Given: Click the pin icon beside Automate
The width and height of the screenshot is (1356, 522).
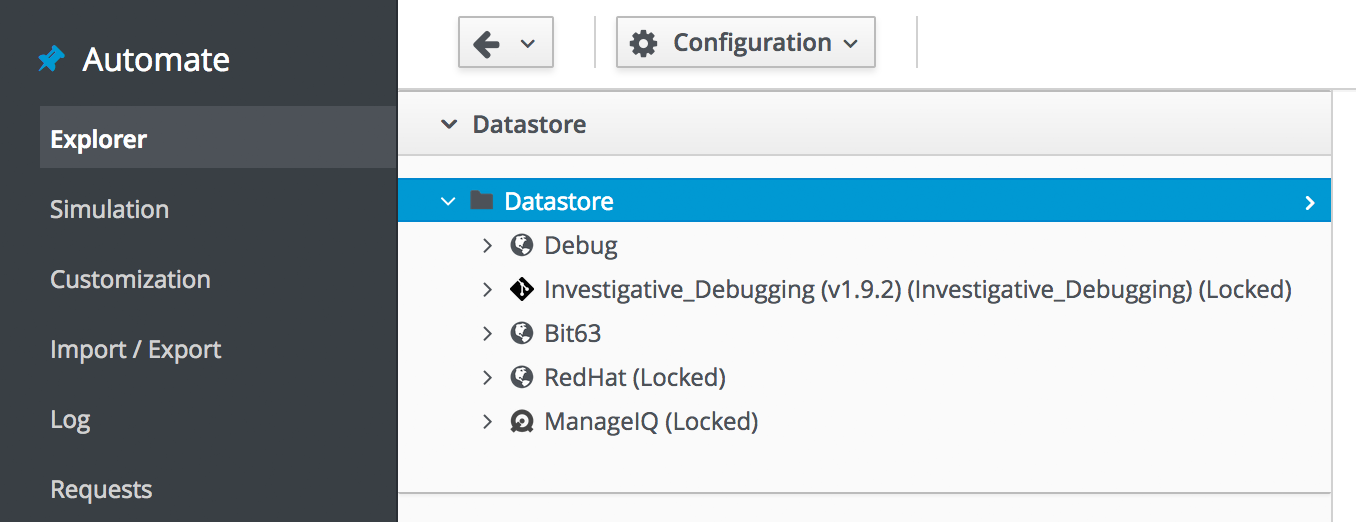Looking at the screenshot, I should (51, 60).
